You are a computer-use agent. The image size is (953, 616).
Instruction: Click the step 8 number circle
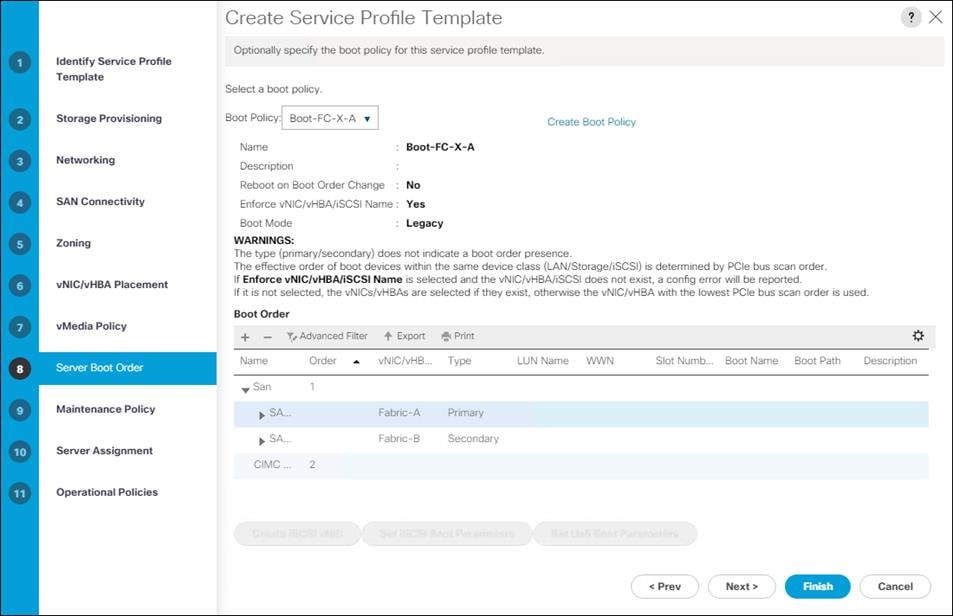click(19, 368)
